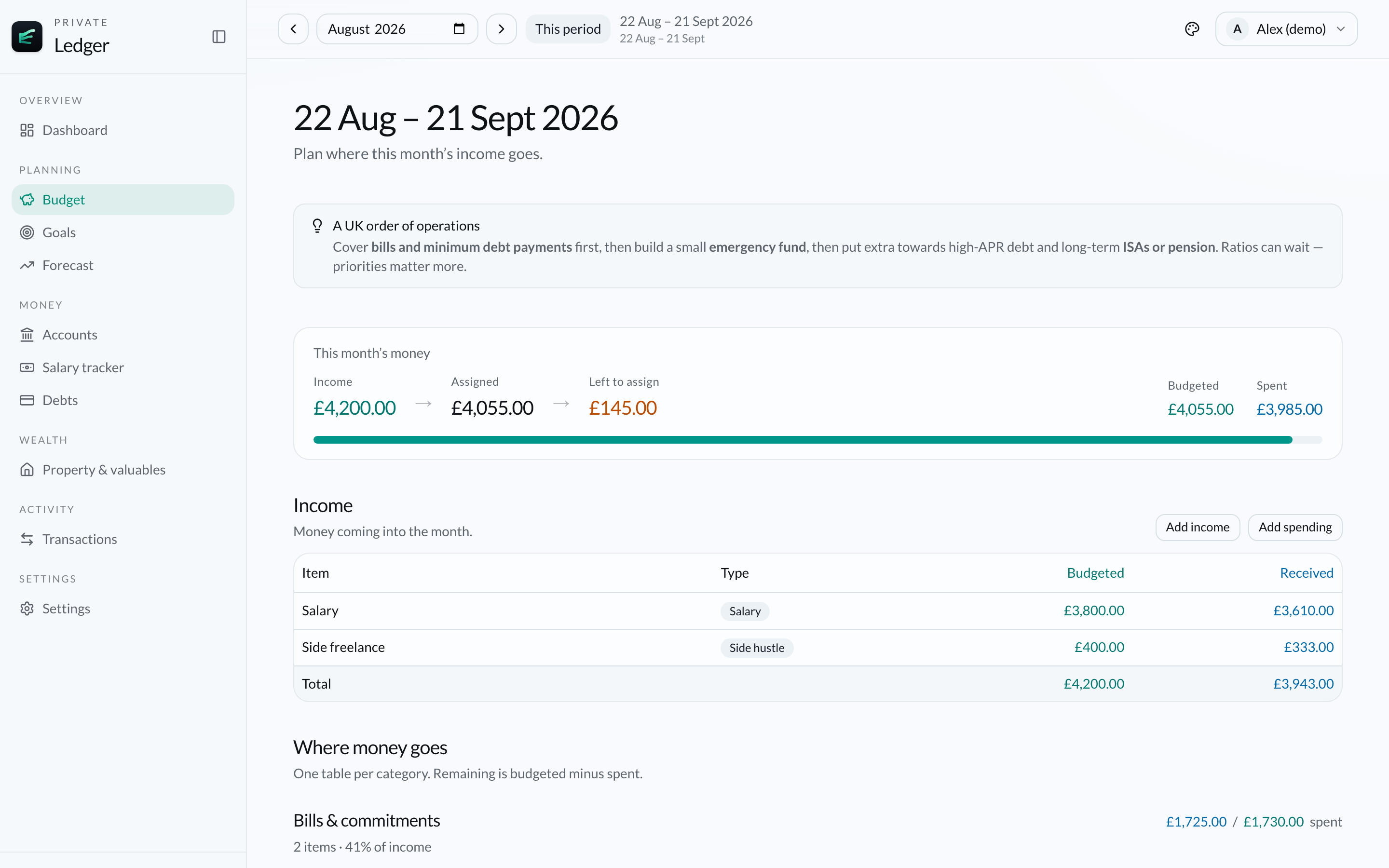Screen dimensions: 1389x868
Task: Open the Salary tracker page
Action: point(123,367)
